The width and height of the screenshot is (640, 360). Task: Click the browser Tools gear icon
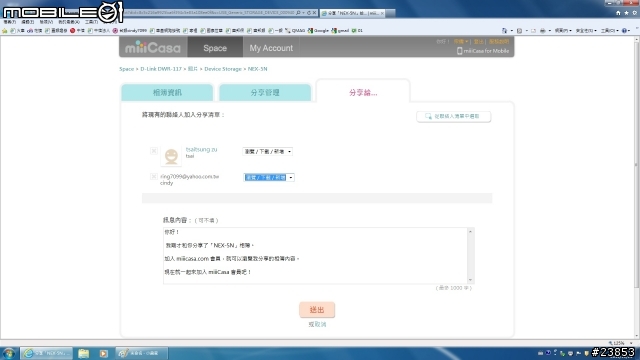tap(634, 13)
